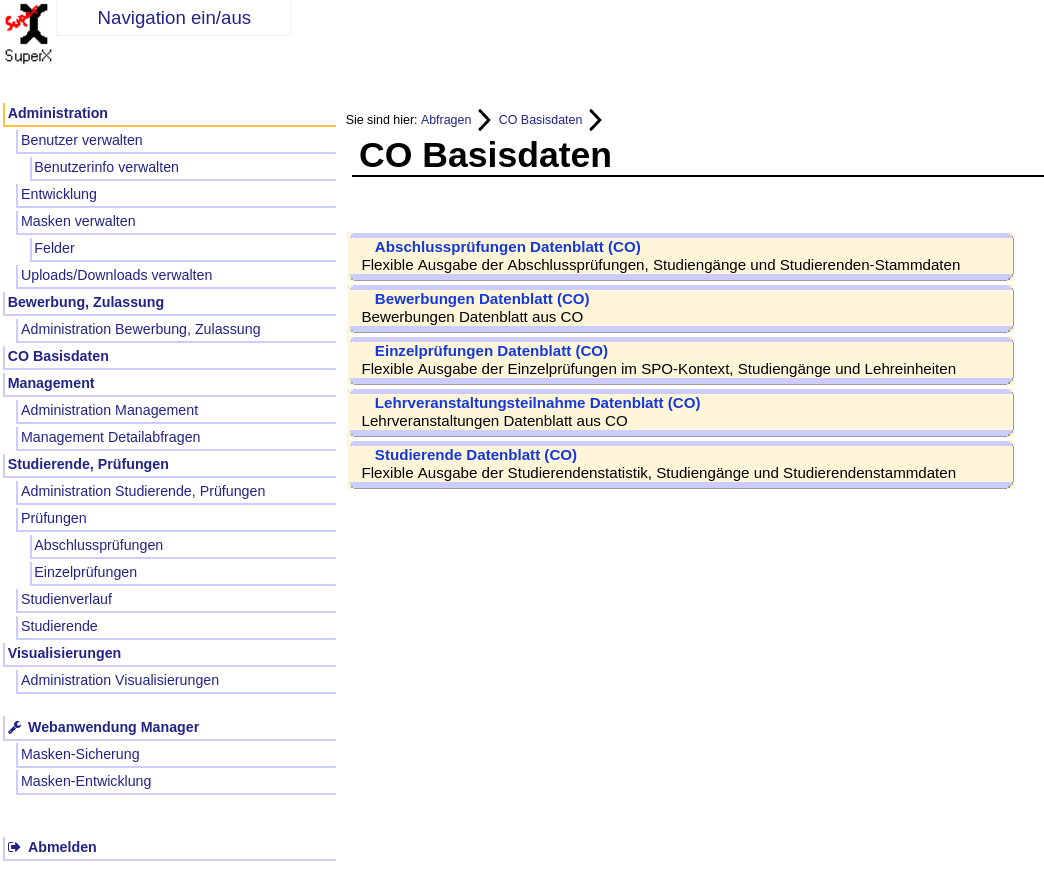Image resolution: width=1044 pixels, height=876 pixels.
Task: Select Studienverlauf in the sidebar
Action: [x=66, y=599]
